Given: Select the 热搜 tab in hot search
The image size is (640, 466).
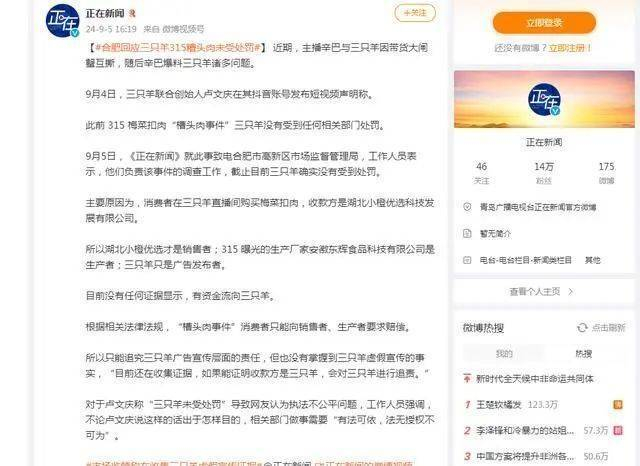Looking at the screenshot, I should click(584, 354).
